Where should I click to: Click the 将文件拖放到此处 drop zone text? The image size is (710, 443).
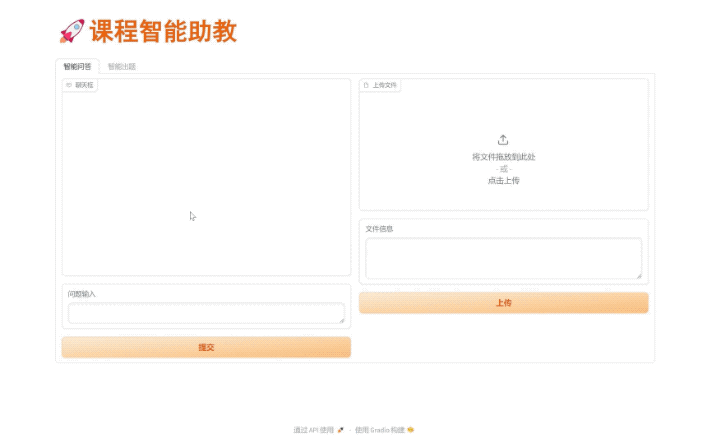[503, 157]
